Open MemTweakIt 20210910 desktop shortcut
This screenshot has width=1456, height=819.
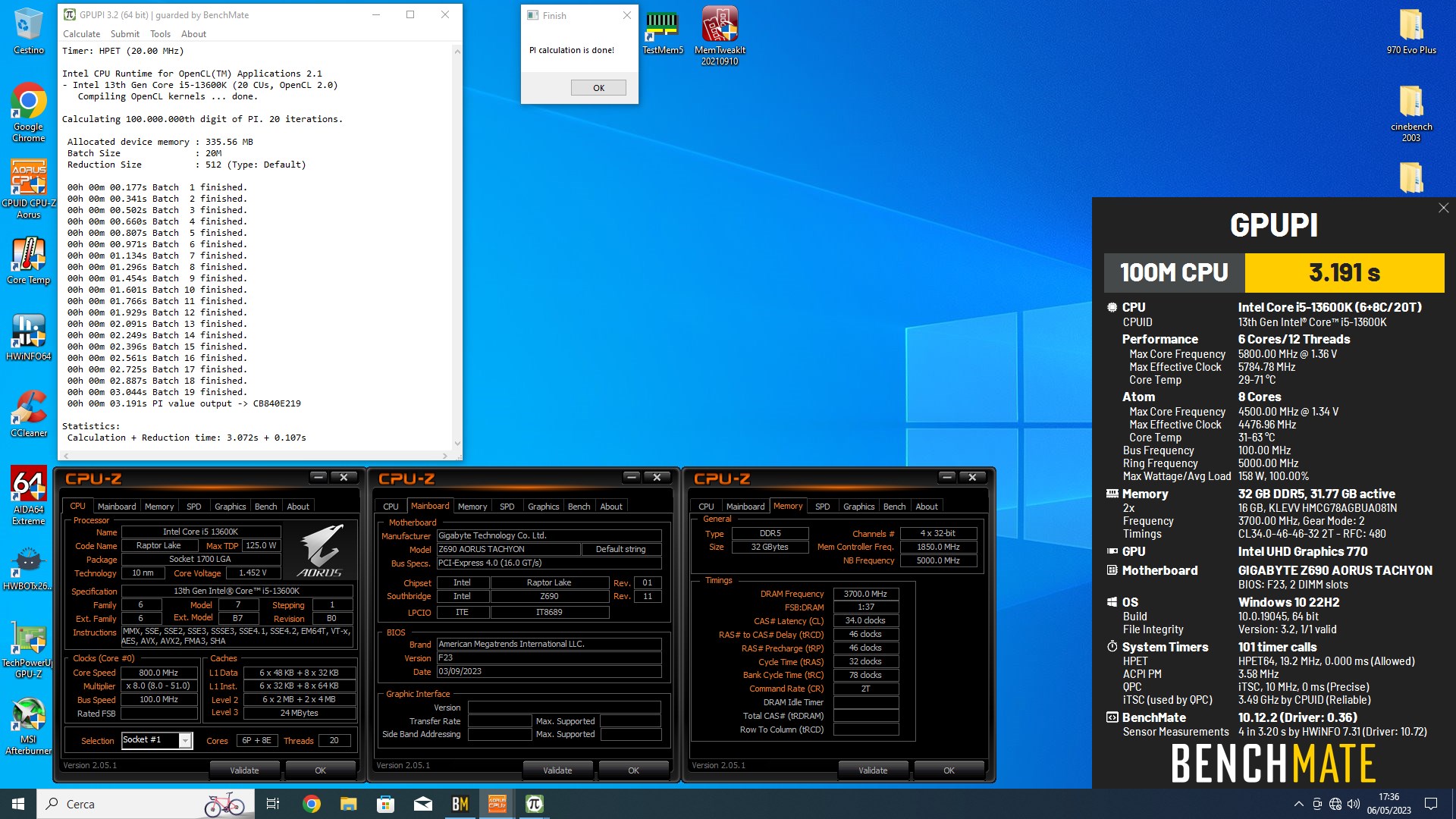(x=720, y=36)
